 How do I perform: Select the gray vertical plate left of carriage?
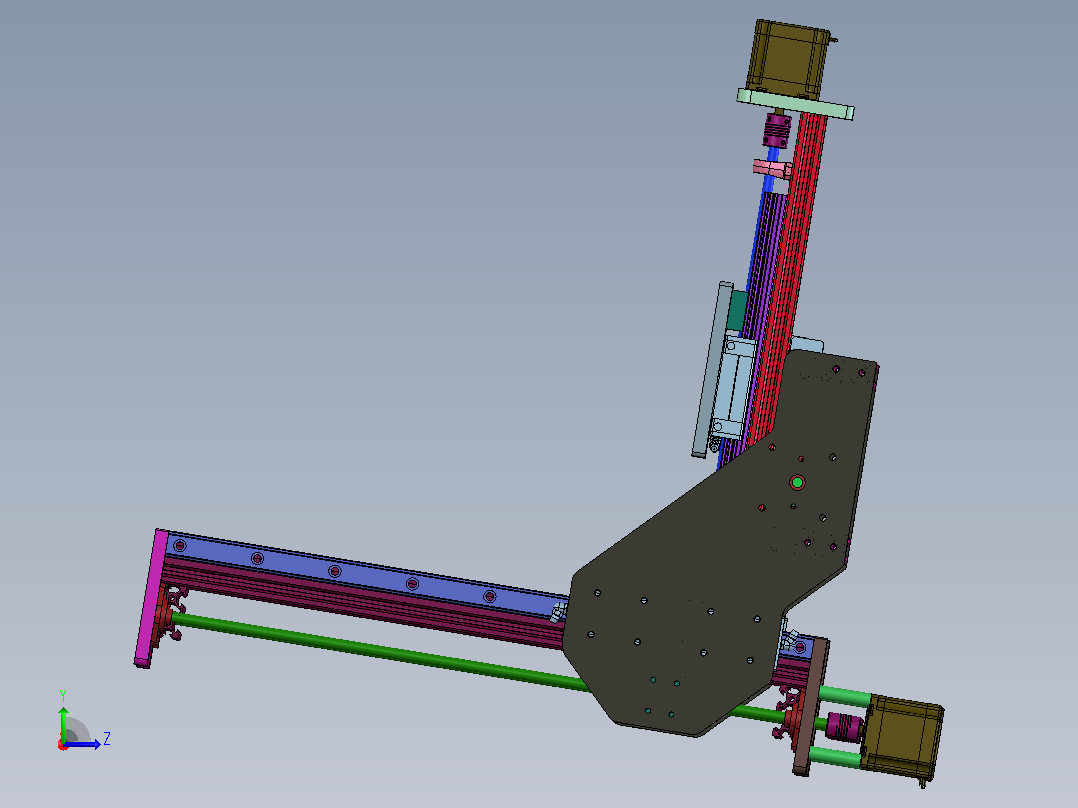tap(711, 369)
